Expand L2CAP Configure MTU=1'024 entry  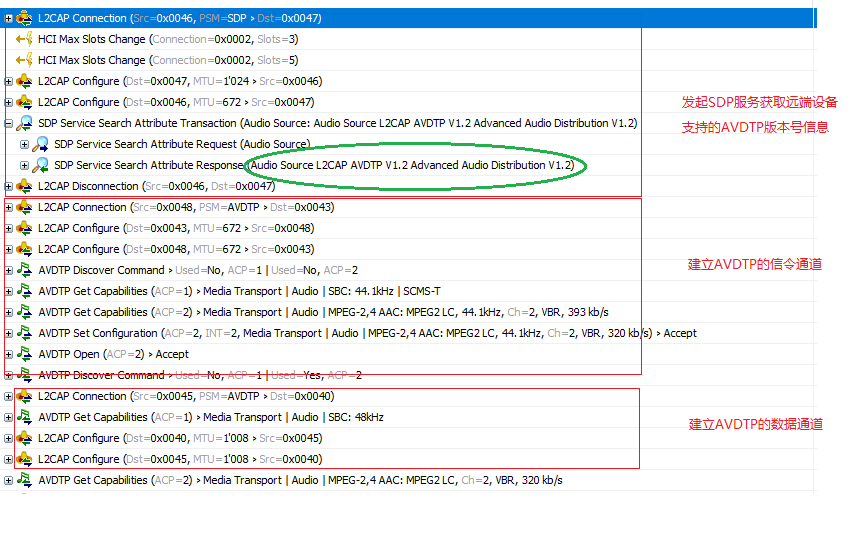tap(8, 82)
